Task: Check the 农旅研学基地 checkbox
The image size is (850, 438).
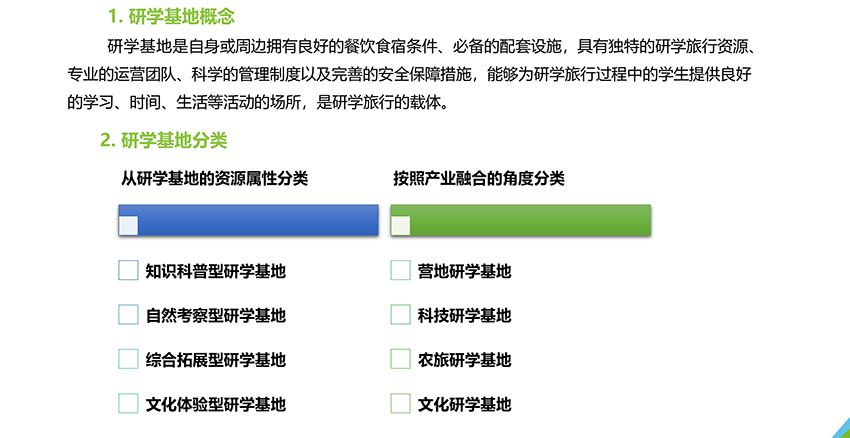Action: [401, 359]
